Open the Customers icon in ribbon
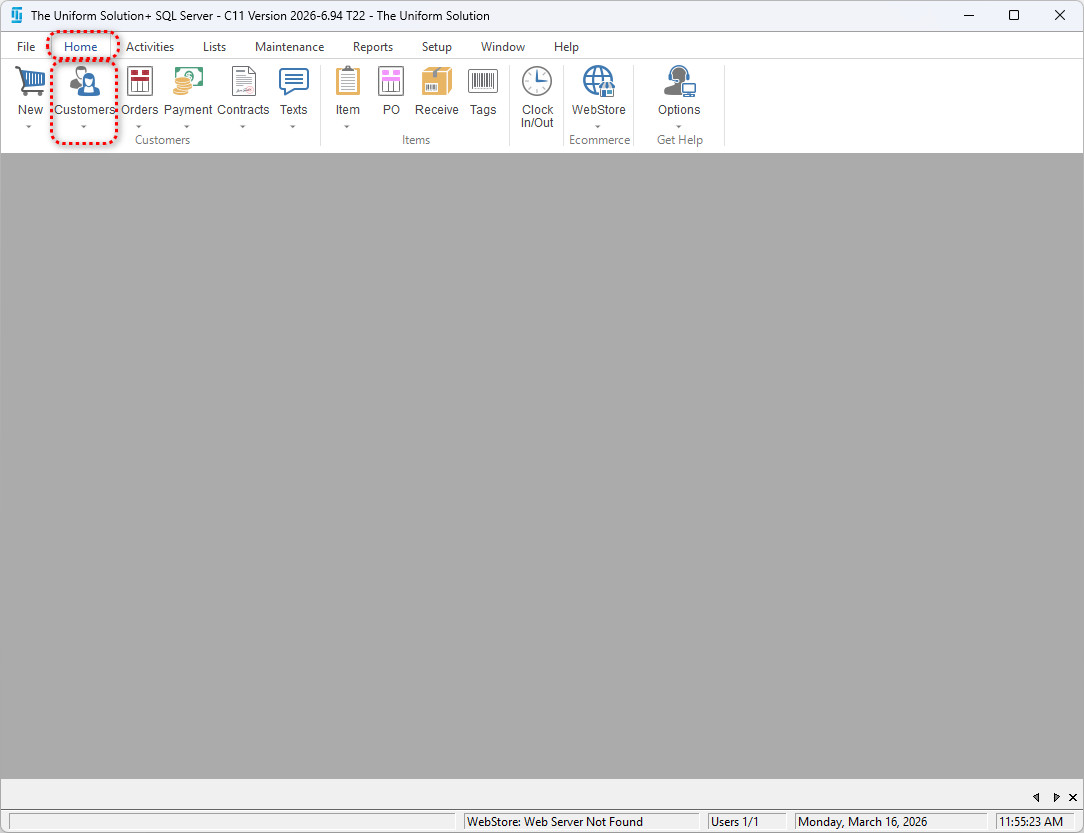The width and height of the screenshot is (1084, 833). click(84, 82)
